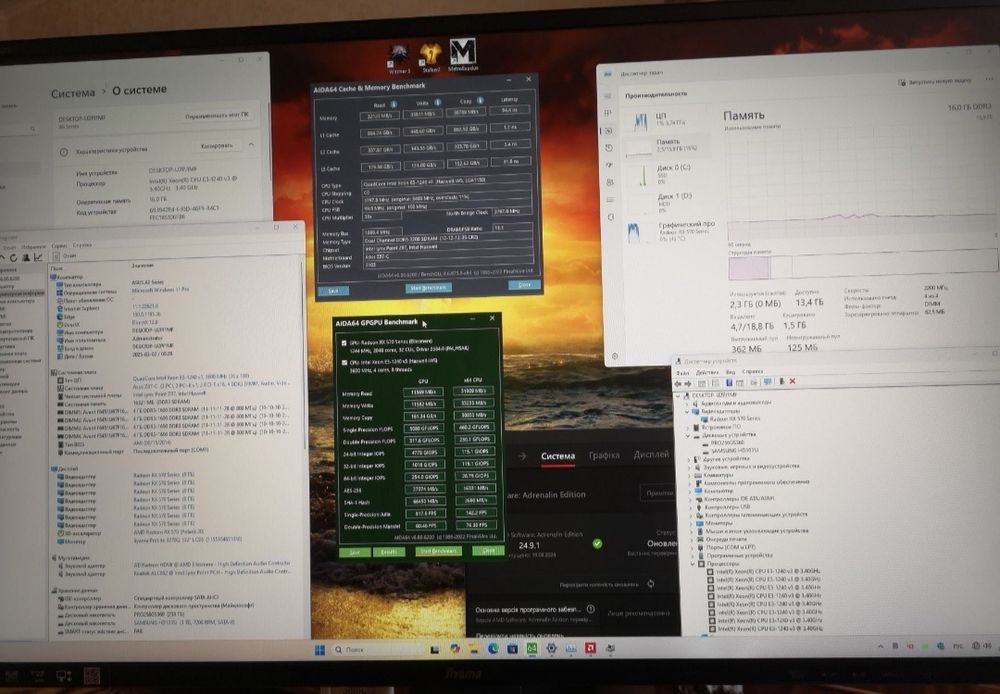Open Task Manager Services sidebar icon
The width and height of the screenshot is (1000, 694).
pyautogui.click(x=611, y=217)
